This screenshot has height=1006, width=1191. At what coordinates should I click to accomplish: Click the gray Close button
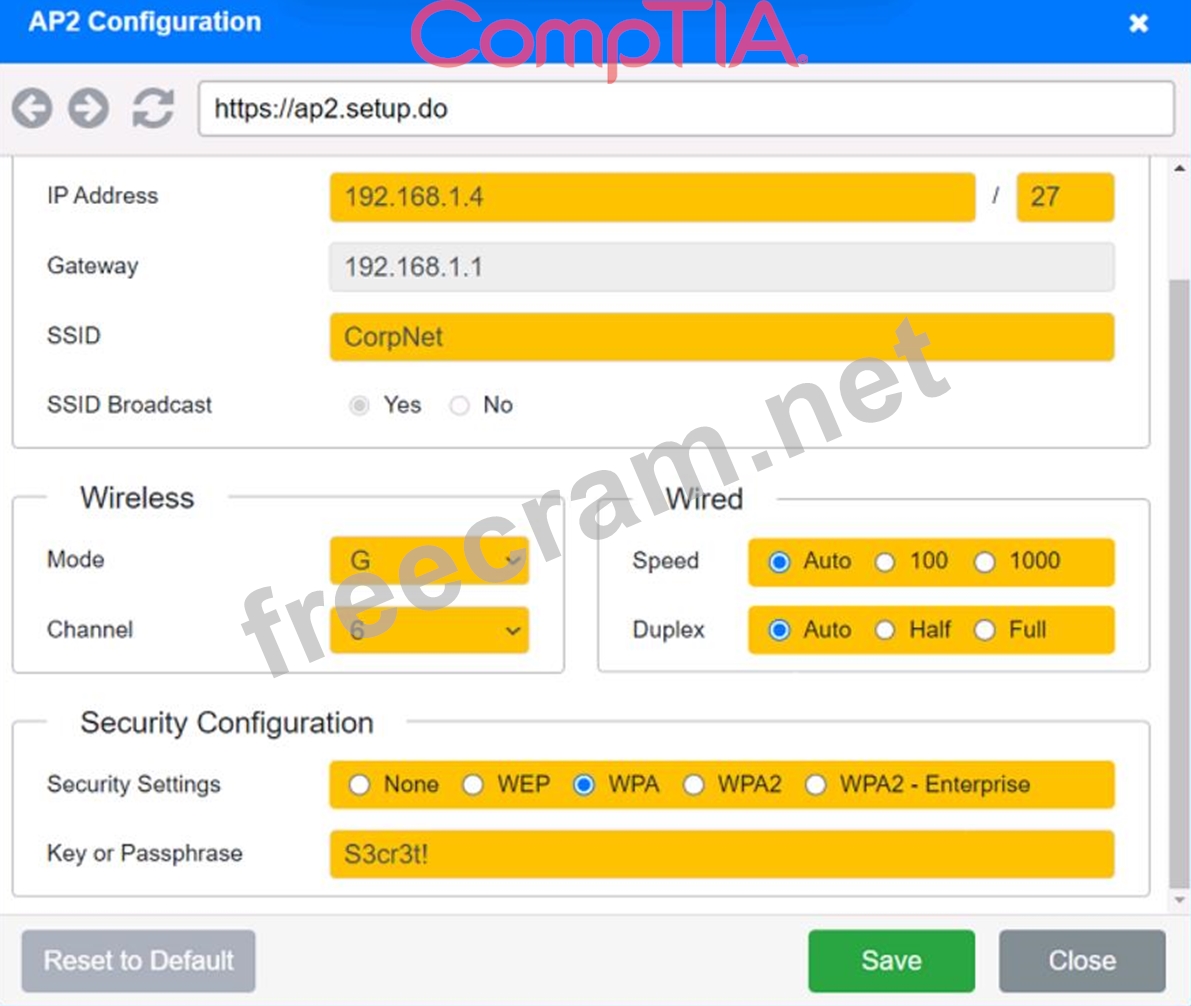[x=1081, y=961]
